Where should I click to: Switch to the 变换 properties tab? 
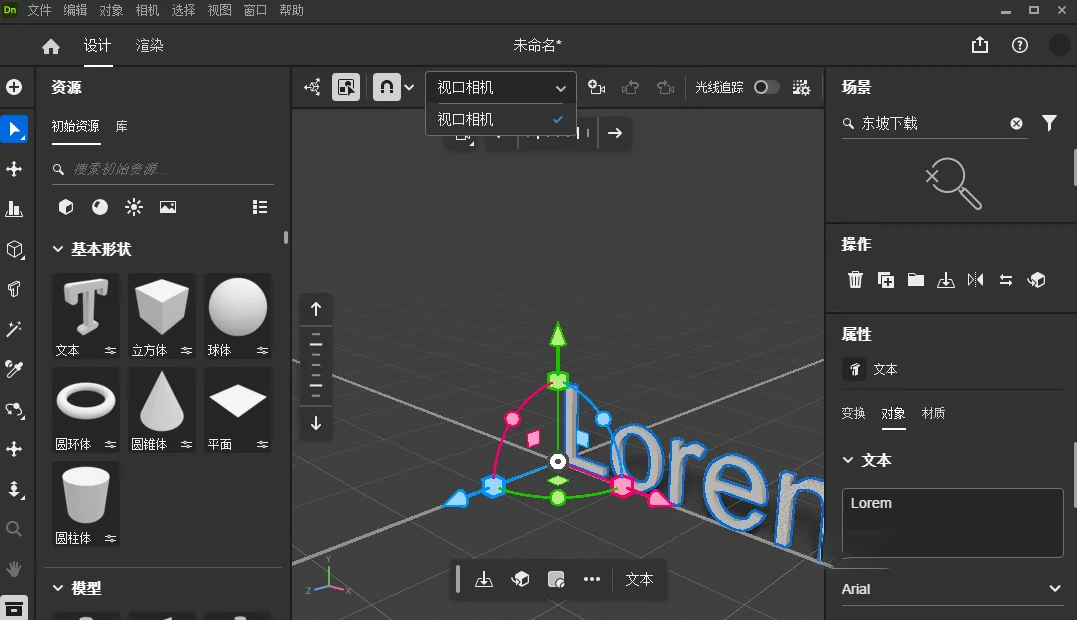[x=854, y=413]
